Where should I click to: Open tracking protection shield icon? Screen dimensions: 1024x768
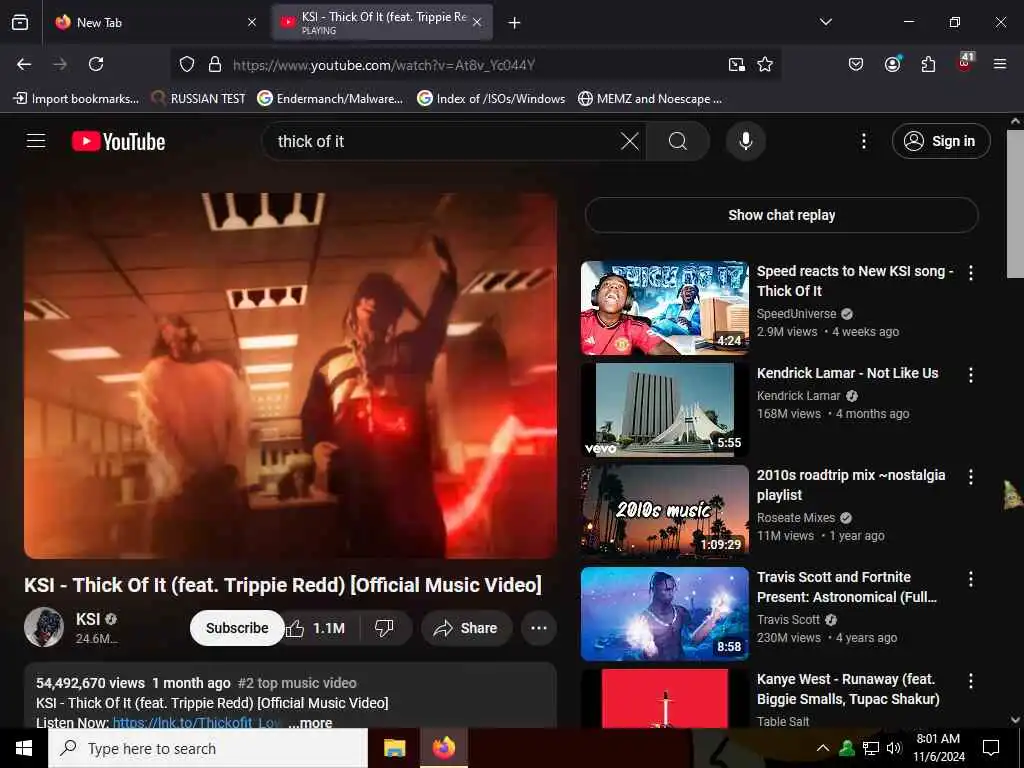tap(187, 64)
